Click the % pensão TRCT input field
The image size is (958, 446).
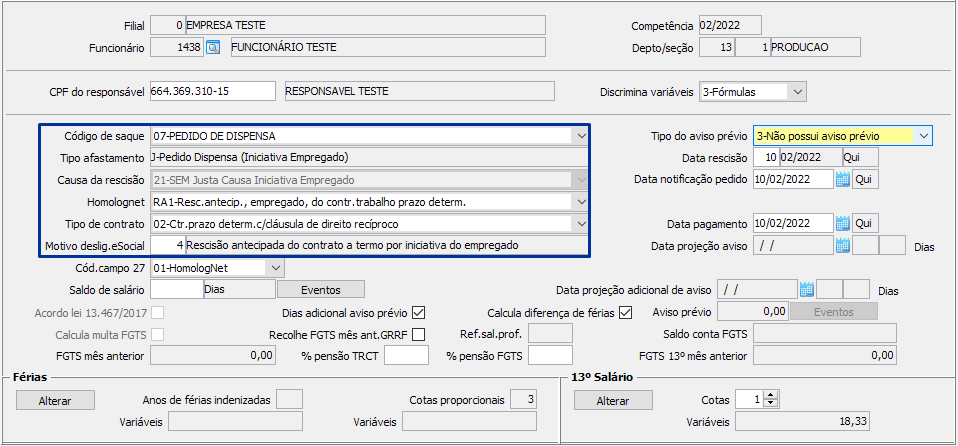[406, 355]
